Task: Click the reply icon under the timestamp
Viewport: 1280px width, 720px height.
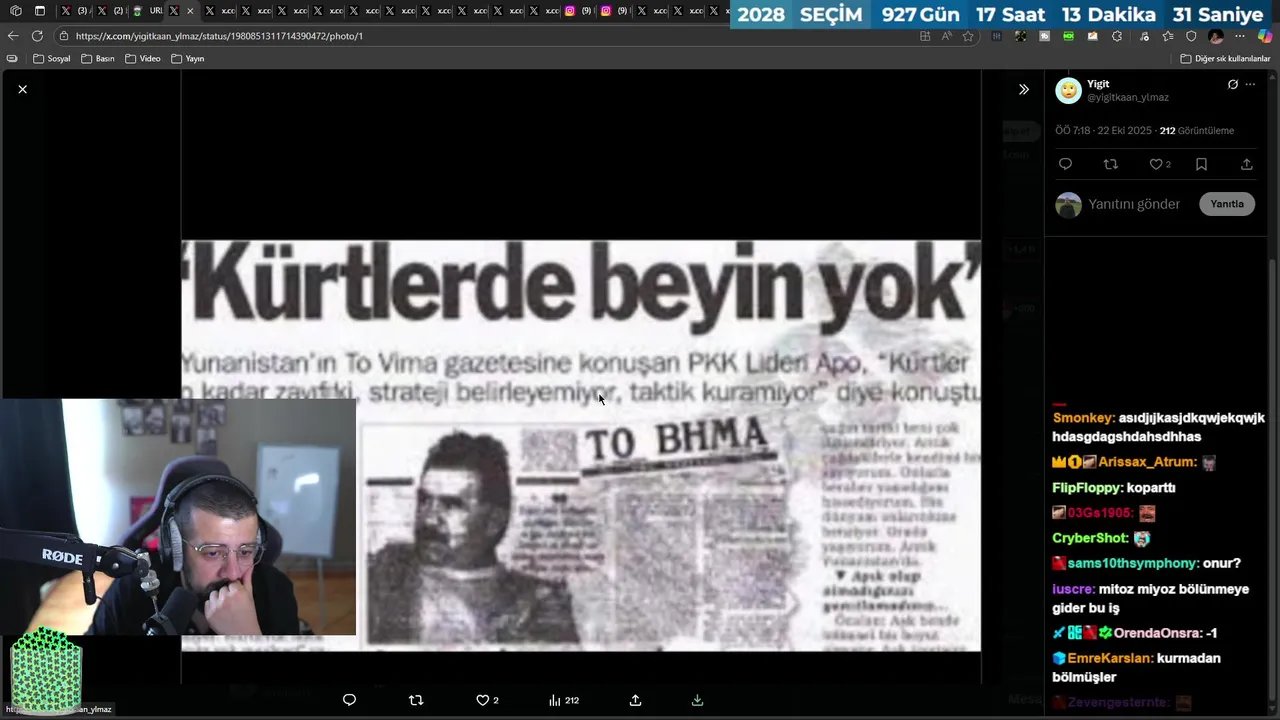Action: coord(1065,164)
